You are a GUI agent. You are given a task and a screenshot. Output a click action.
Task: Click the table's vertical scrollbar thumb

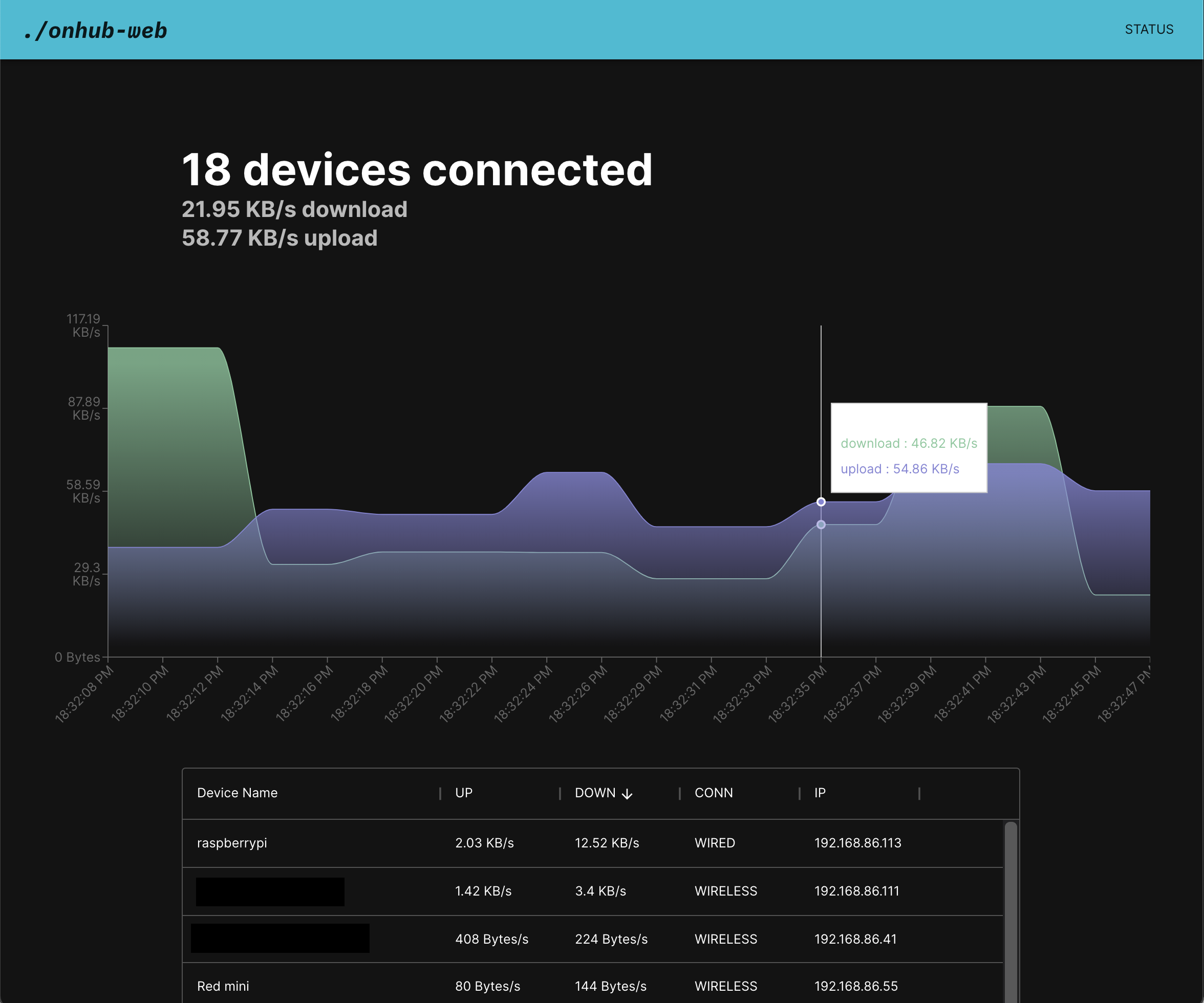[1011, 912]
